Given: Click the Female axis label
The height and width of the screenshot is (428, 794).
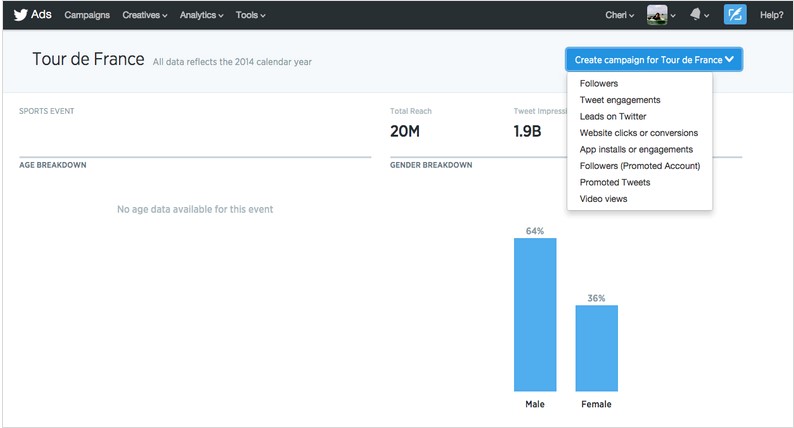Looking at the screenshot, I should (x=597, y=404).
